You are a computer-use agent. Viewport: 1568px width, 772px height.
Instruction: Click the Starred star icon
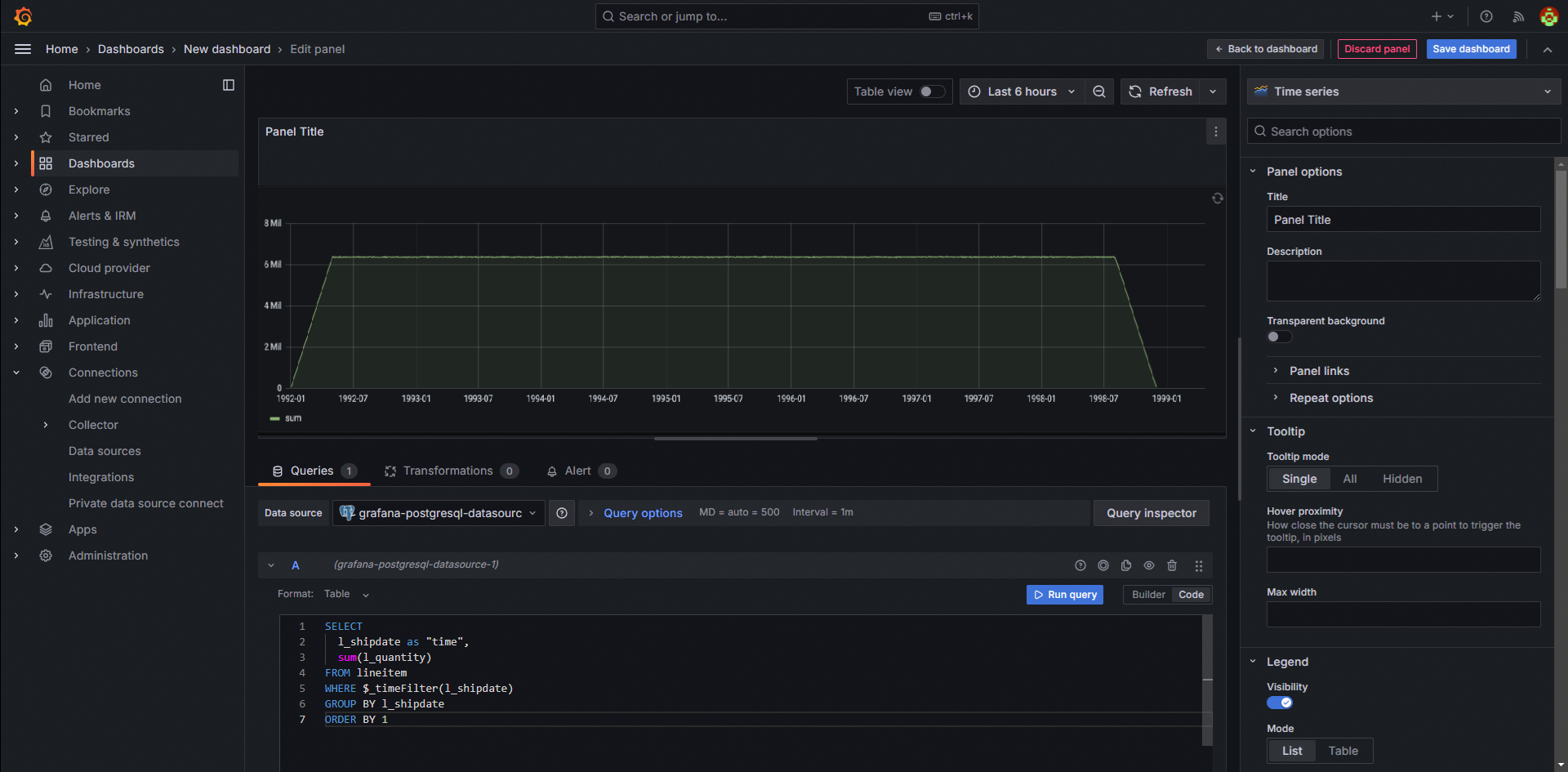[46, 137]
